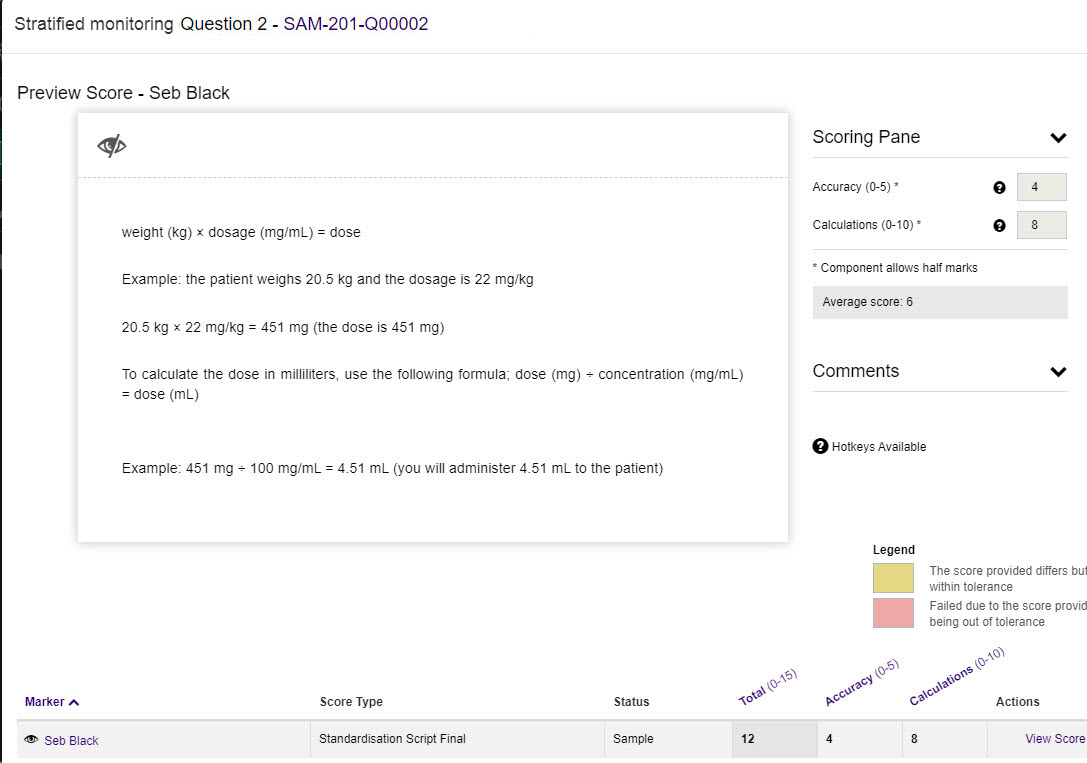The height and width of the screenshot is (763, 1087).
Task: Click the help icon next to Accuracy
Action: coord(998,188)
